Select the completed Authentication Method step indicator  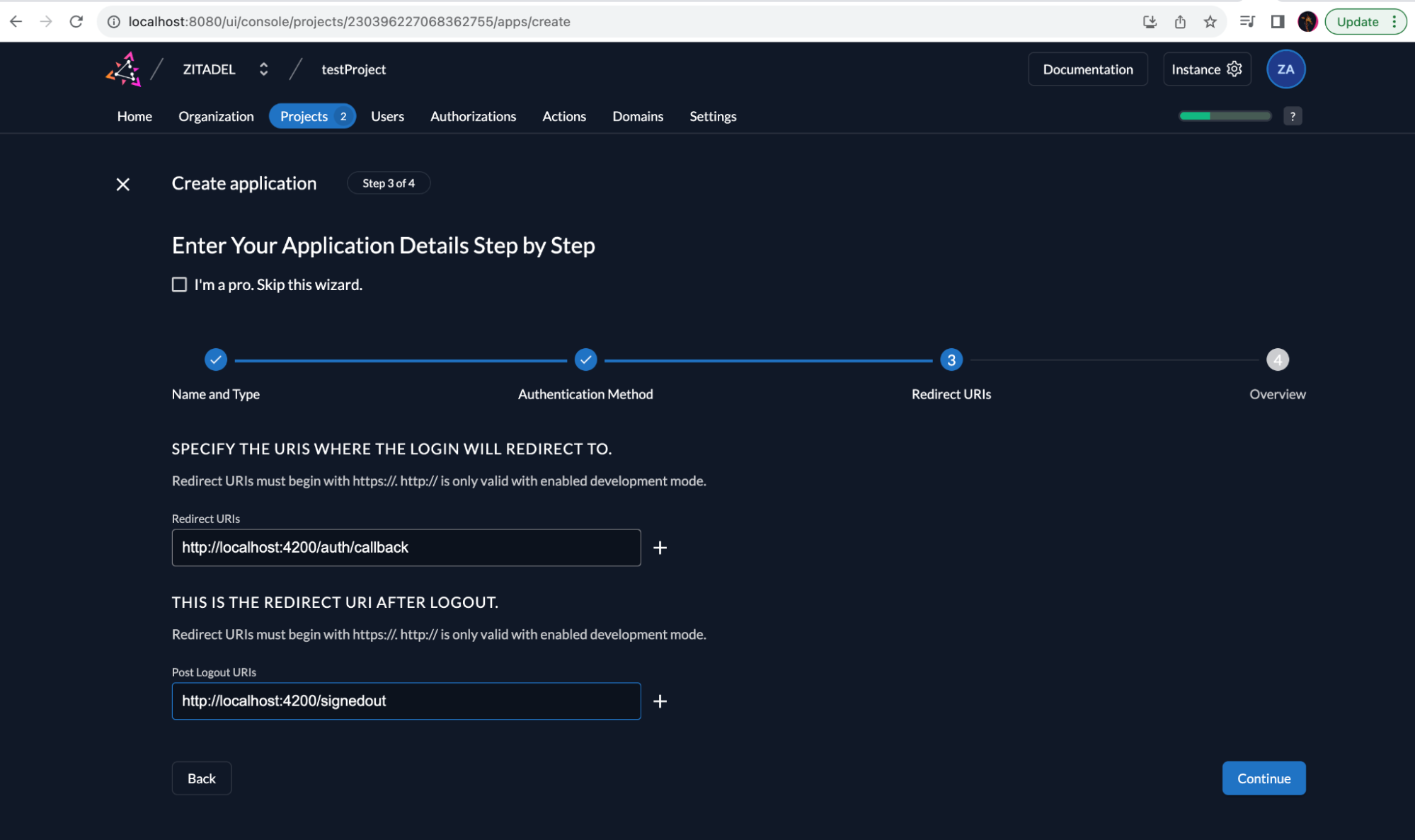point(584,359)
